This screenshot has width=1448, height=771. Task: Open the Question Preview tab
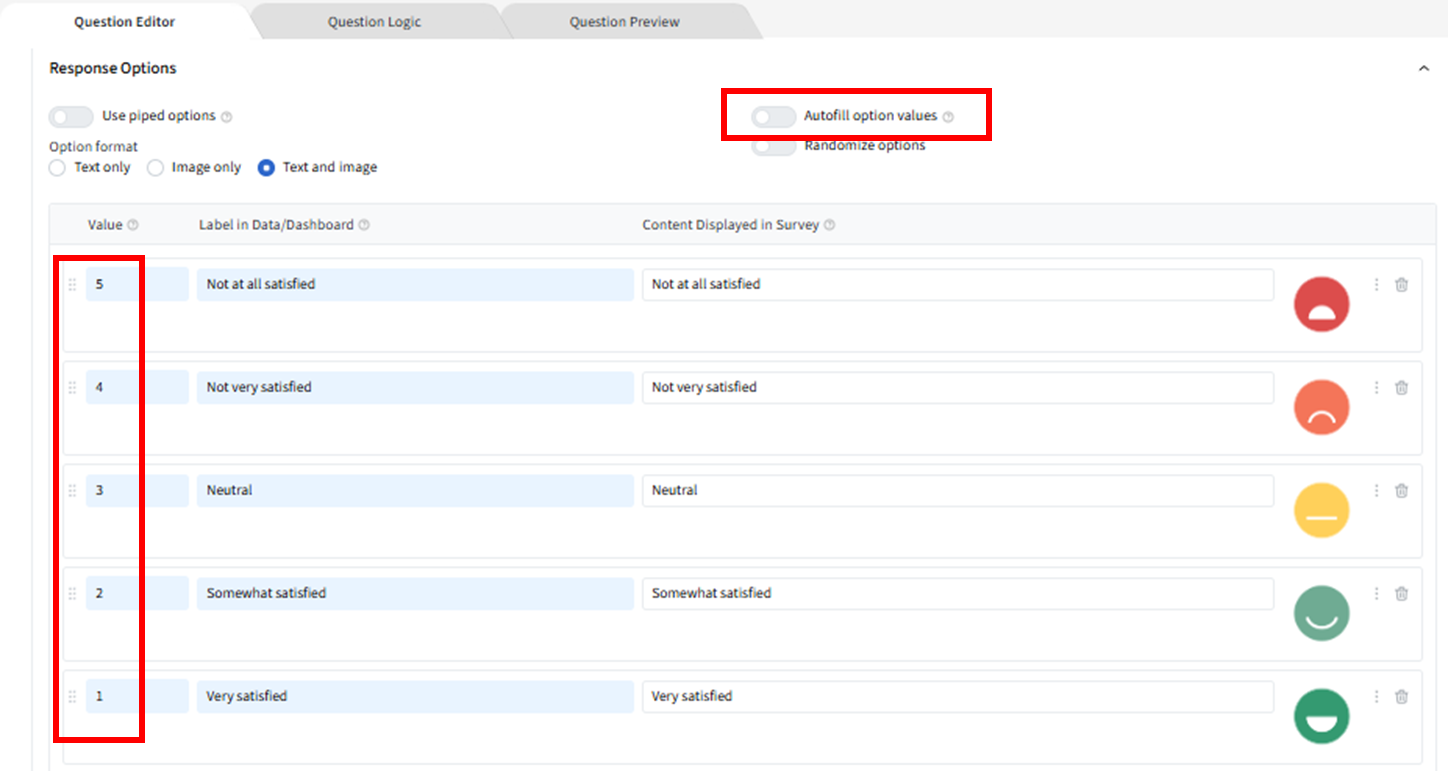[624, 22]
